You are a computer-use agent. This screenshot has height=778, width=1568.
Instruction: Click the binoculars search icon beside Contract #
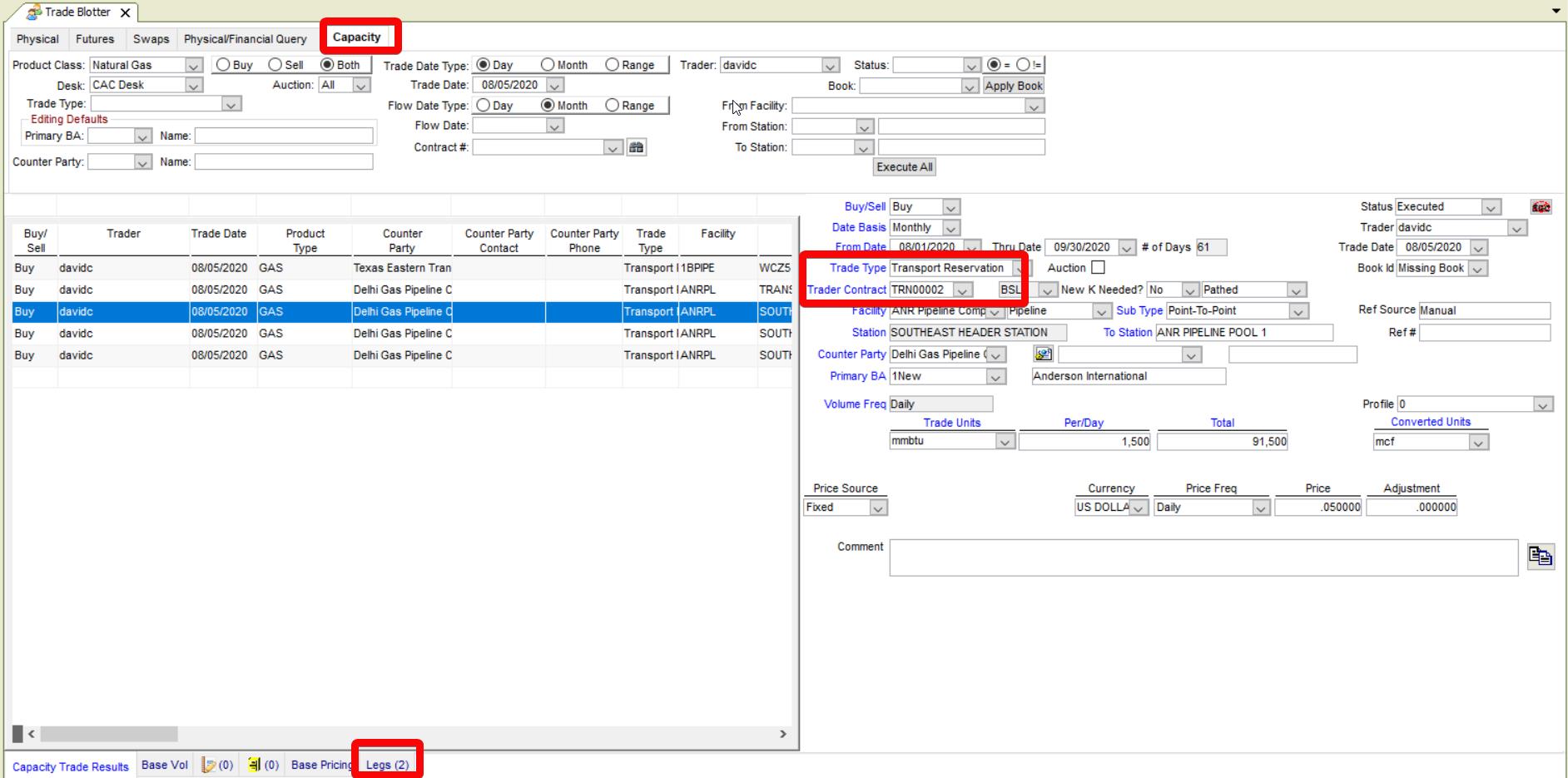click(637, 147)
